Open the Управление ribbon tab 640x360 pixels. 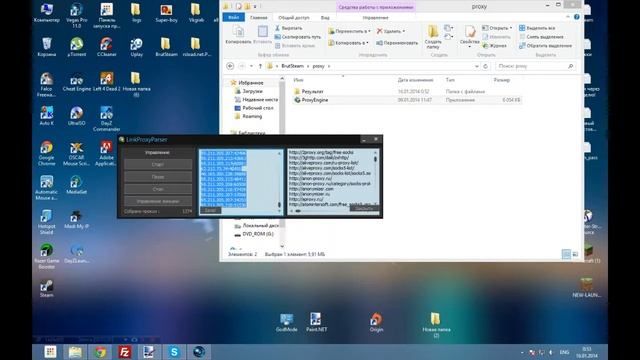tap(375, 18)
